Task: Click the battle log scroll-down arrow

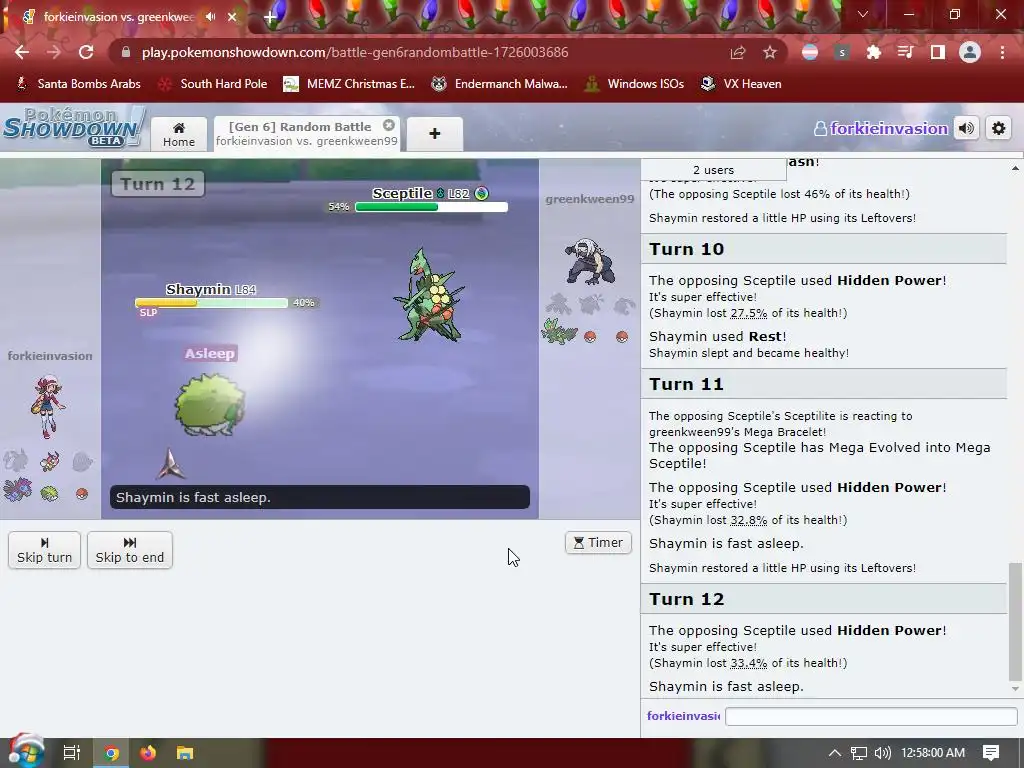Action: tap(1015, 689)
